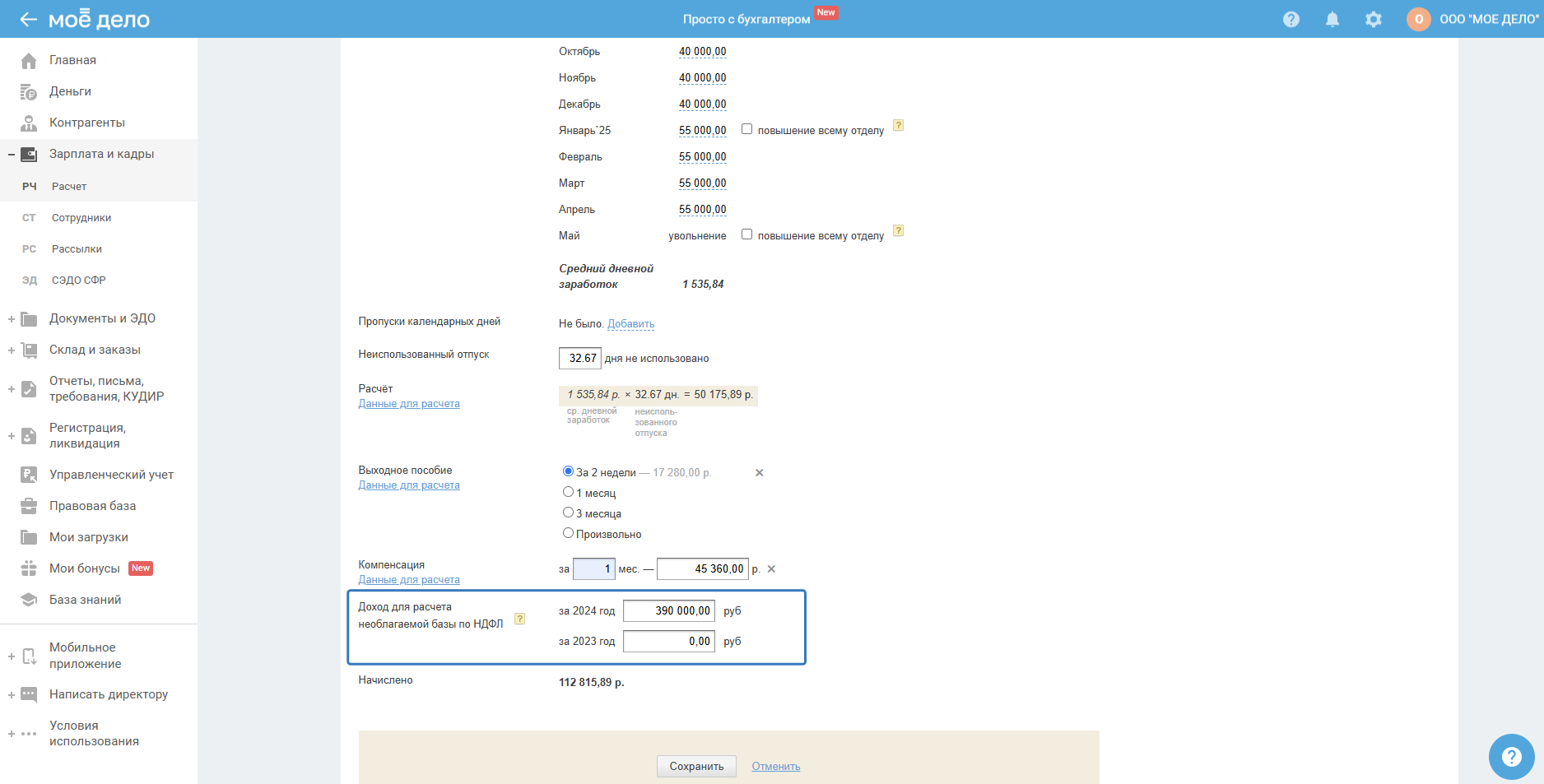The width and height of the screenshot is (1544, 784).
Task: Click the compensation months field
Action: (594, 569)
